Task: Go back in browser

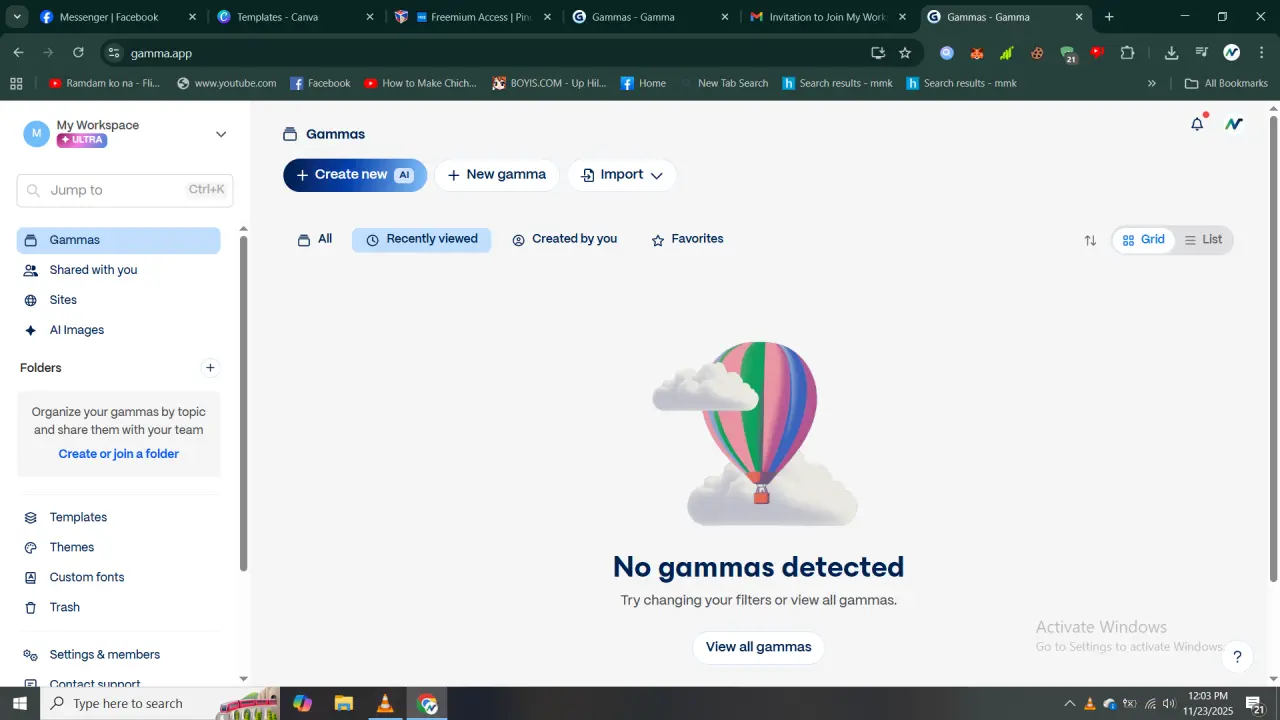Action: click(x=18, y=53)
